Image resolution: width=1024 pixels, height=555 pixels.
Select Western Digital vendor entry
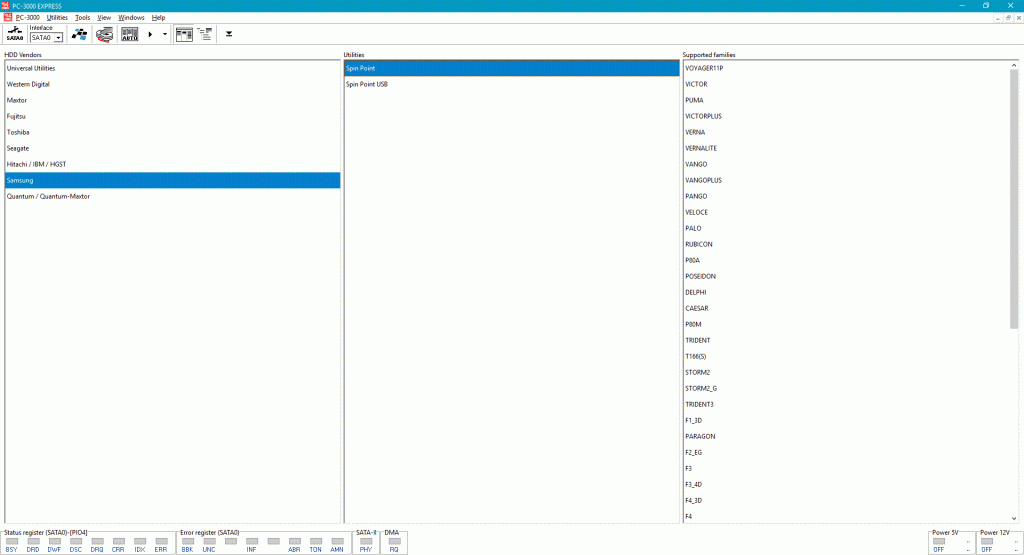tap(28, 84)
